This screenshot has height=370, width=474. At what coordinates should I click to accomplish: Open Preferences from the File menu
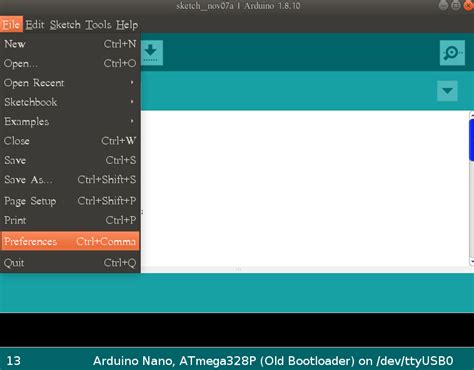[x=70, y=241]
